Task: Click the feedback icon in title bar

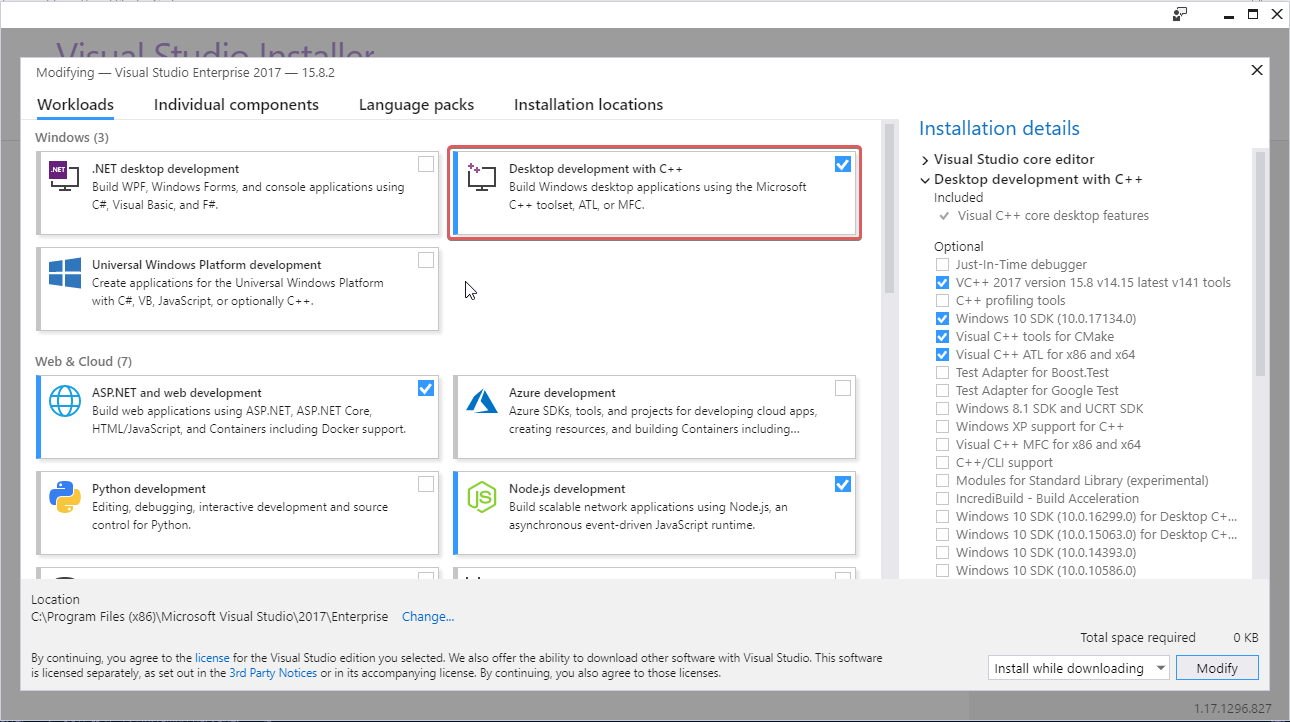Action: (1180, 14)
